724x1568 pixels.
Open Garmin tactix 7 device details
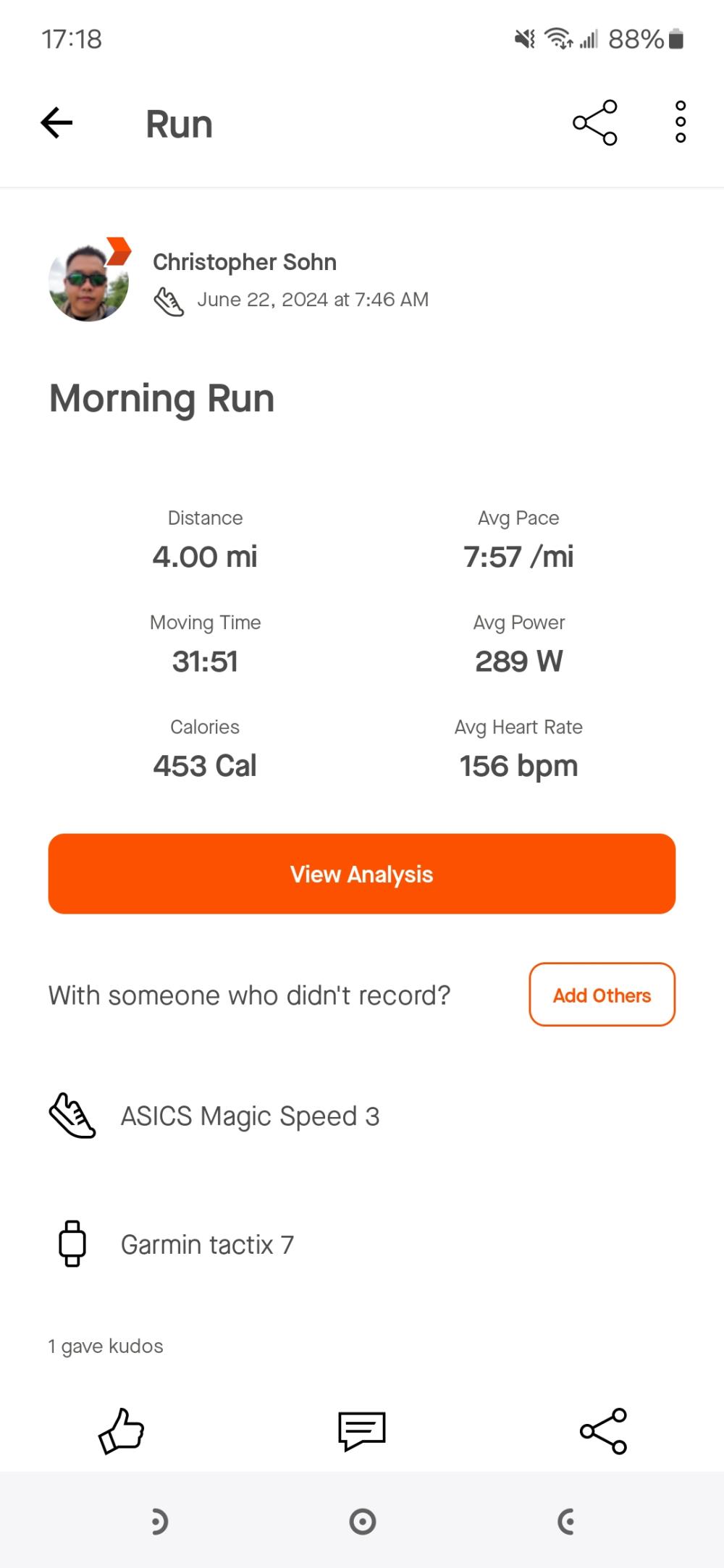(207, 1244)
